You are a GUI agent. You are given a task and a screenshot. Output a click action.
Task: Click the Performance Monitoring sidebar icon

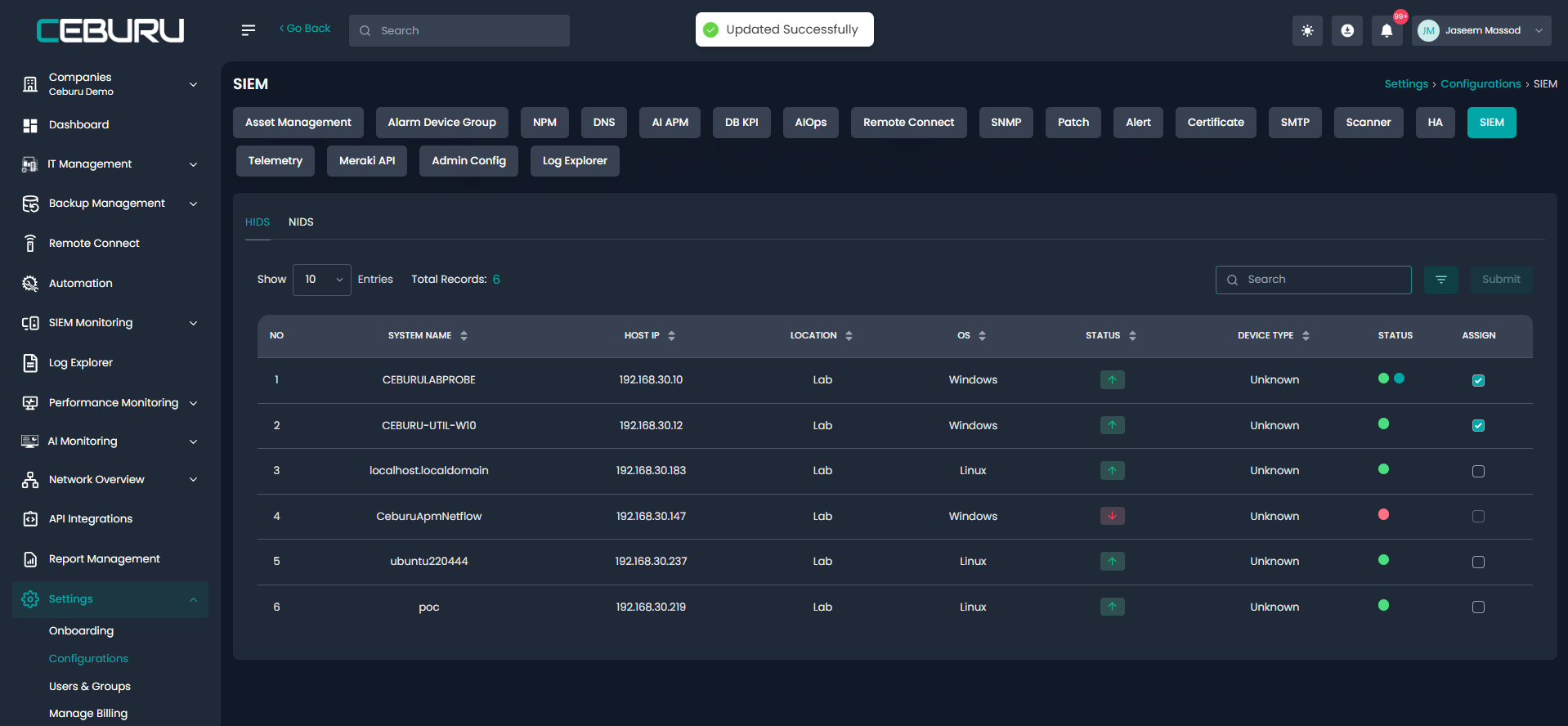(x=30, y=403)
